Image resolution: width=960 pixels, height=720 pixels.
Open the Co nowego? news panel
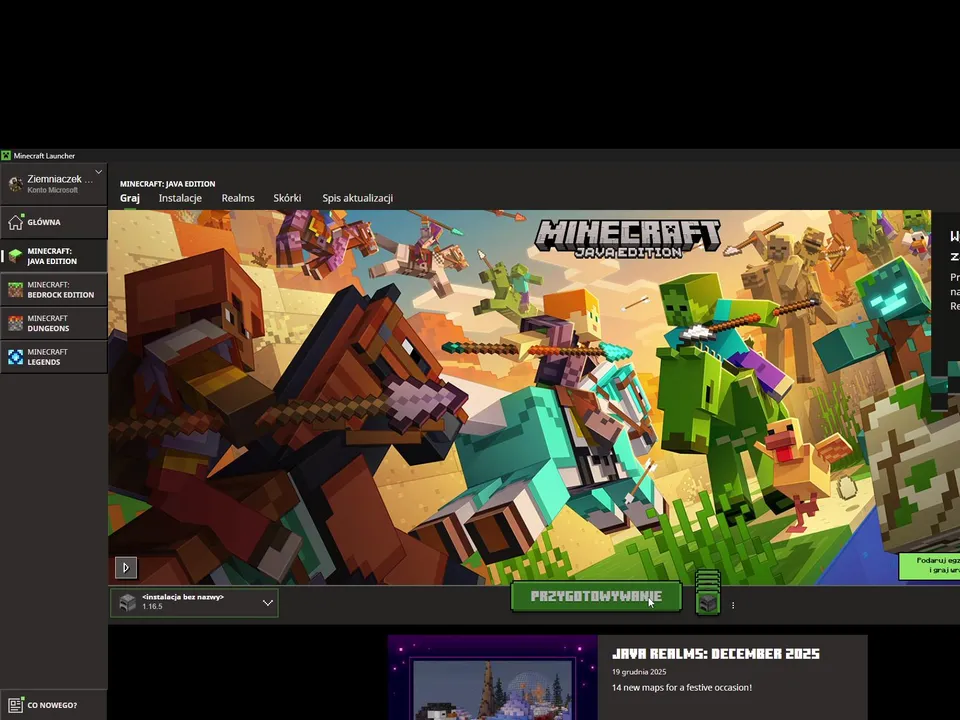coord(53,705)
